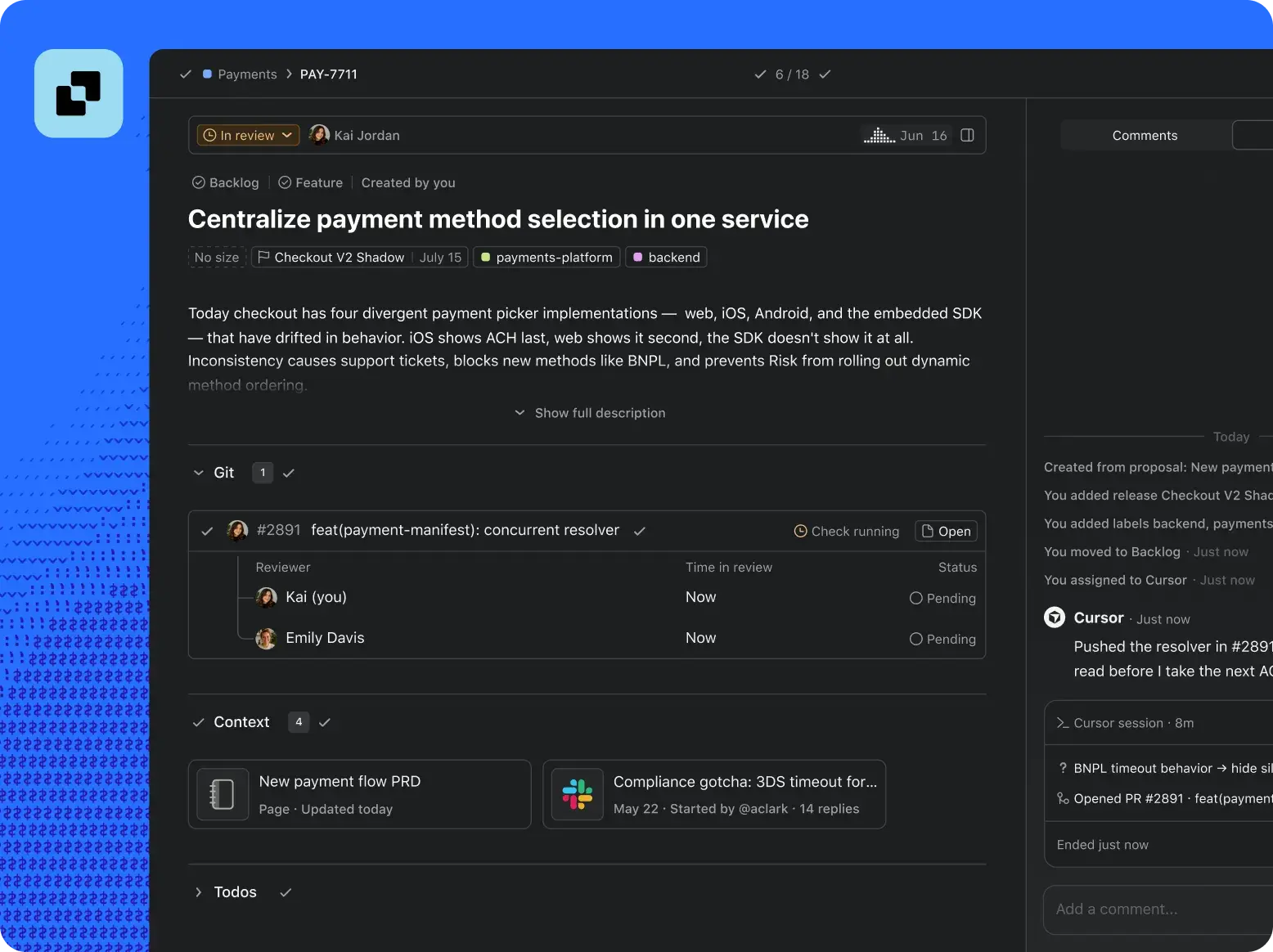This screenshot has height=952, width=1273.
Task: Click Kai (you) reviewer avatar
Action: click(x=266, y=597)
